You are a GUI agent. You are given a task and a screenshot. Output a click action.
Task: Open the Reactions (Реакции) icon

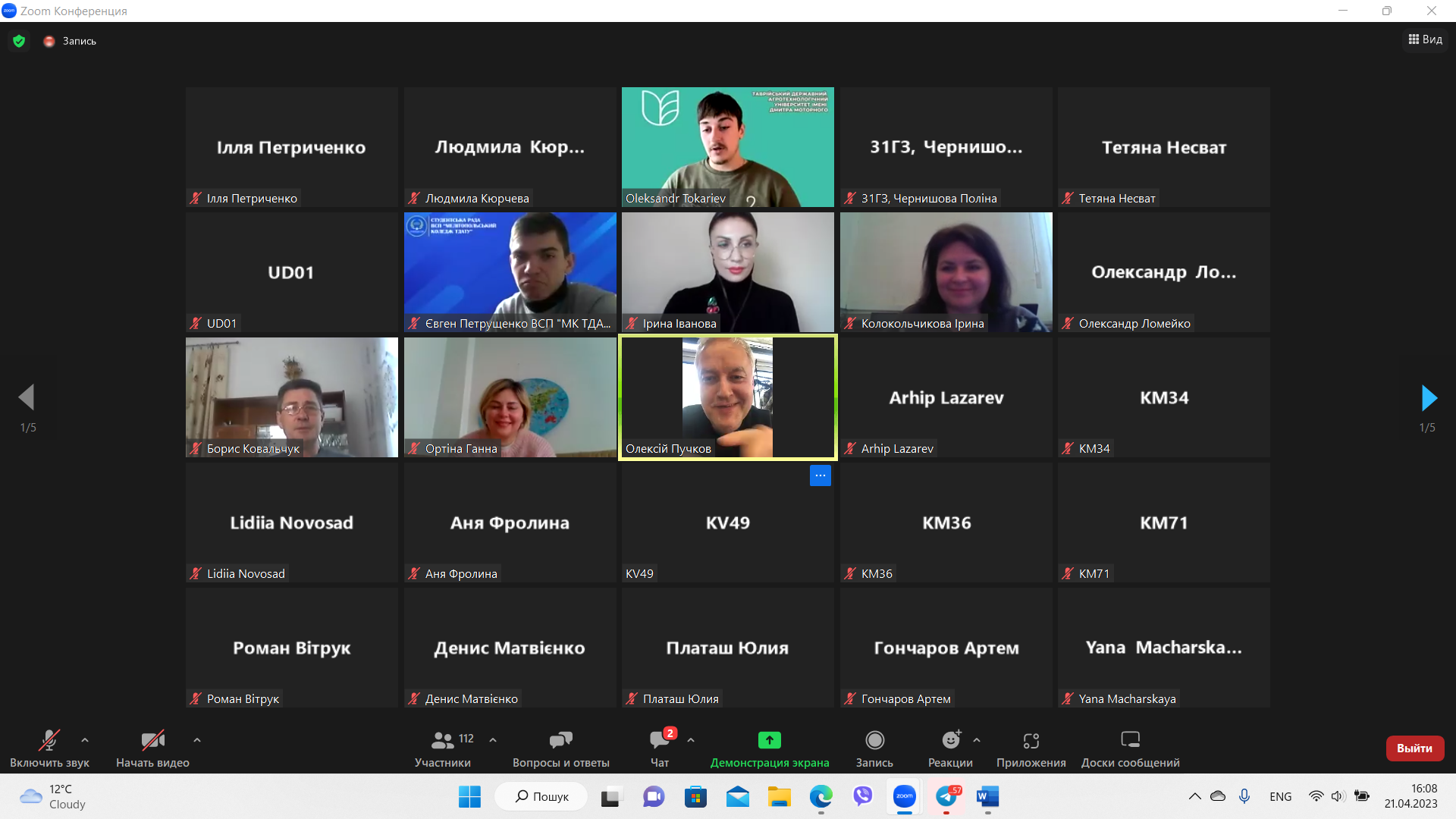tap(950, 740)
